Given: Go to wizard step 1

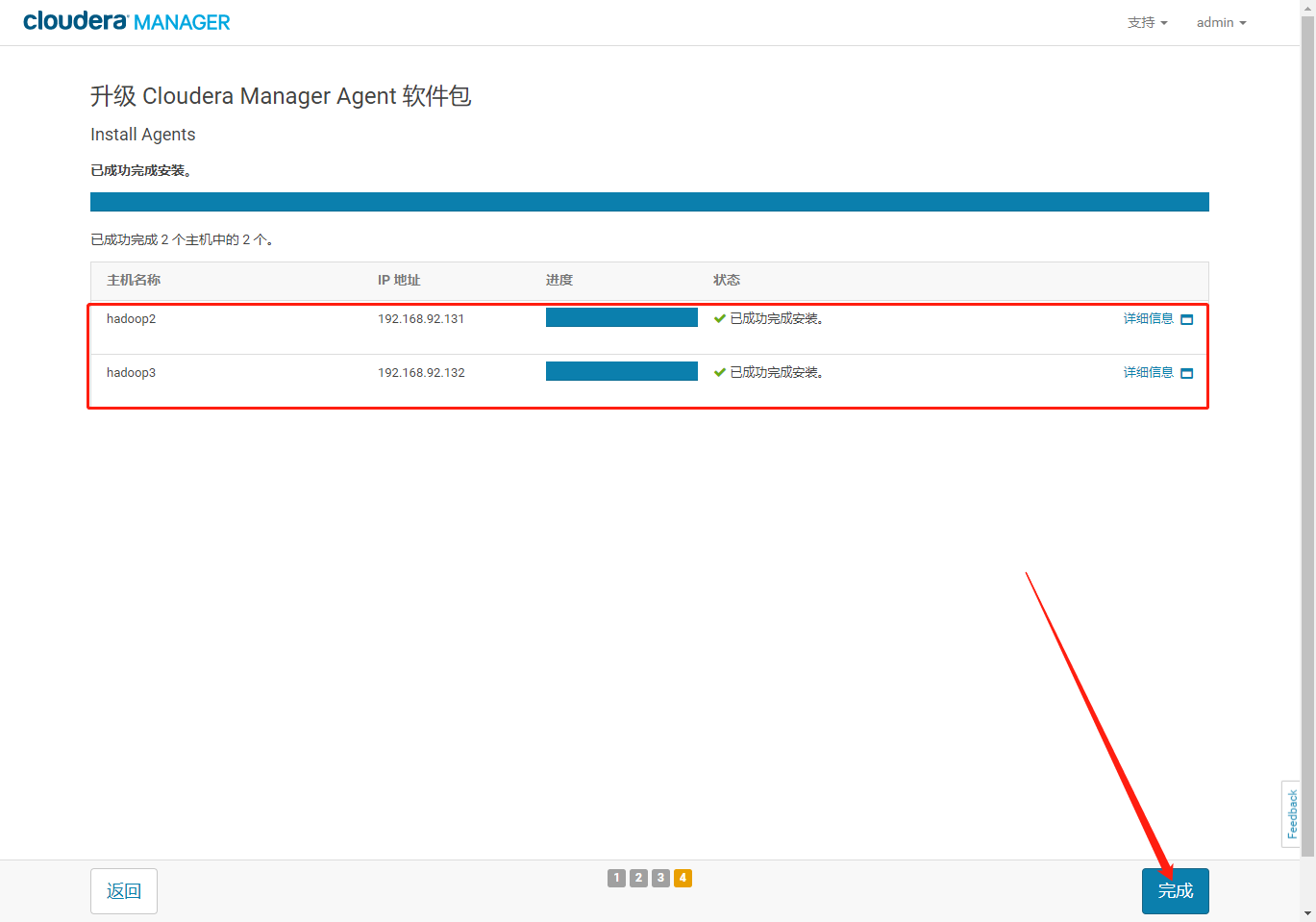Looking at the screenshot, I should (x=616, y=878).
